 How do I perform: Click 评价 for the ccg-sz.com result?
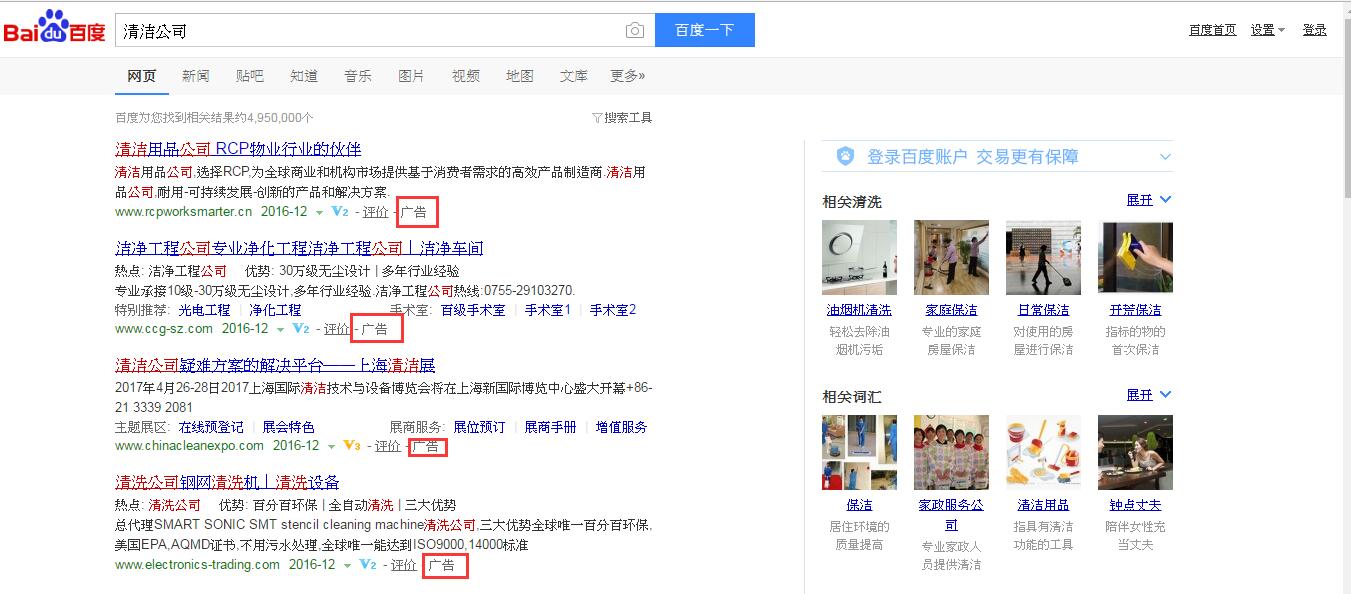(337, 329)
